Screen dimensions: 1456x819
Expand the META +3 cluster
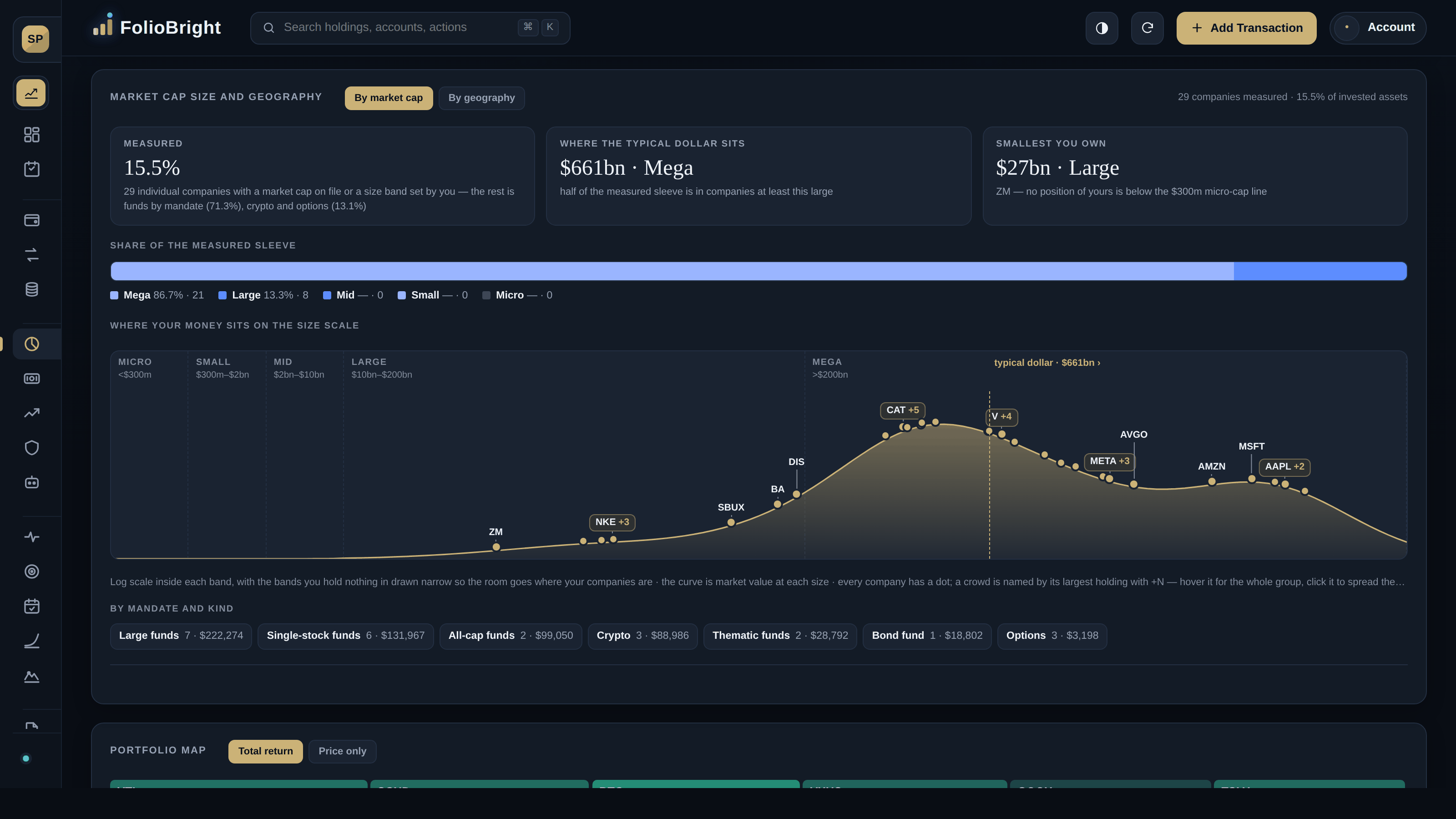click(x=1109, y=461)
